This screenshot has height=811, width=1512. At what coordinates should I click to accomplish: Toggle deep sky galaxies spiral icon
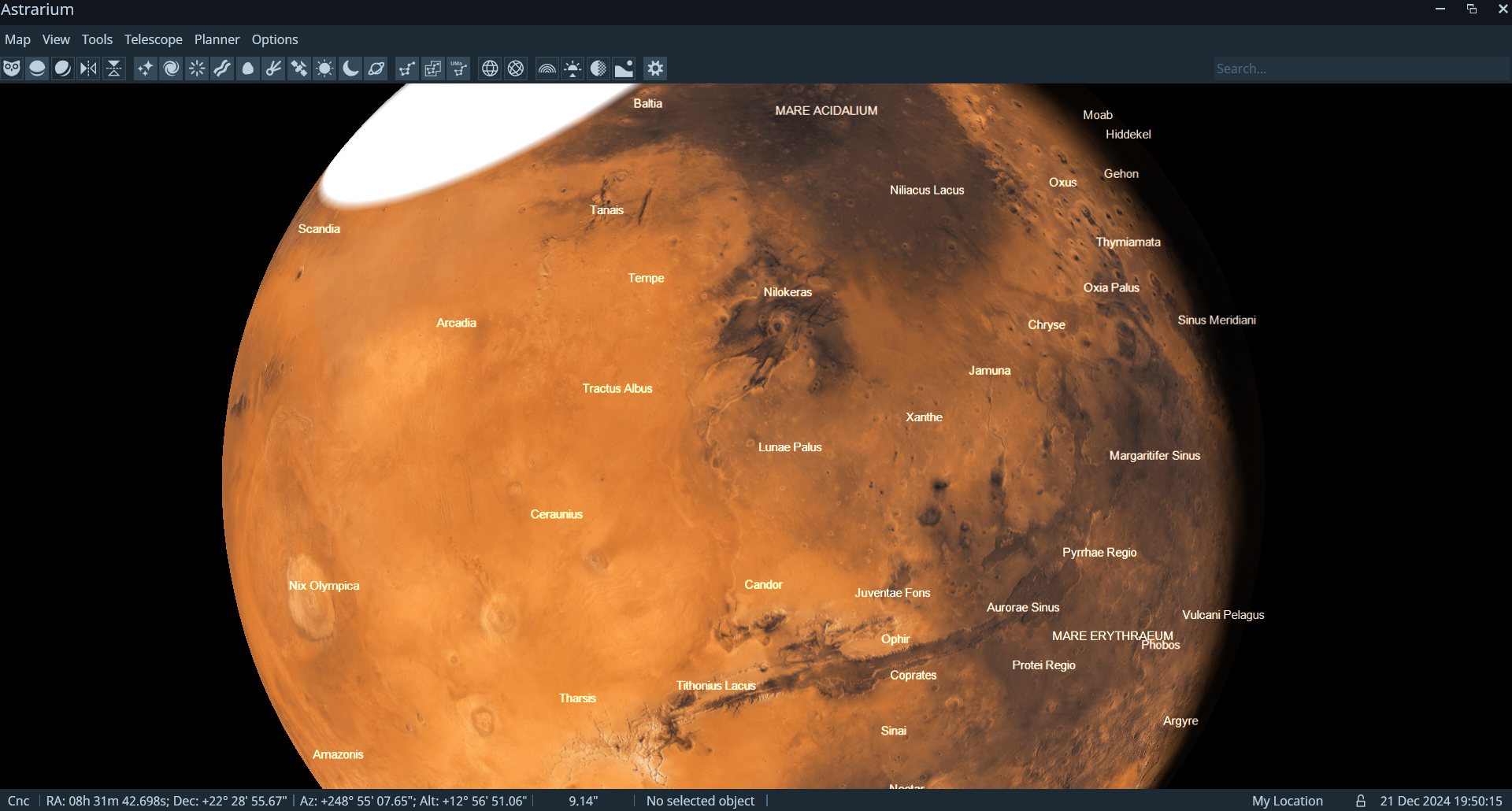[171, 69]
